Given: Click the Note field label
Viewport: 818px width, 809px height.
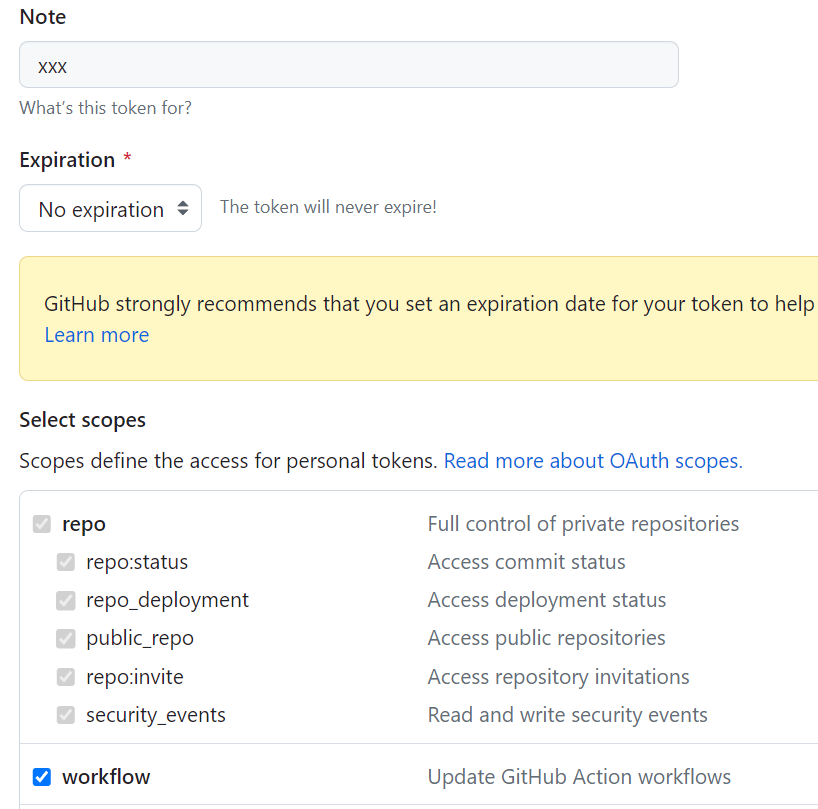Looking at the screenshot, I should click(43, 17).
